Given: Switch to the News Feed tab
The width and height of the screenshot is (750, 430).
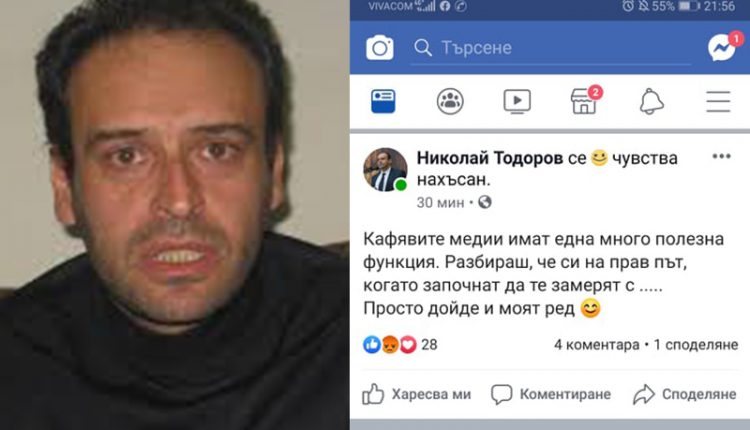Looking at the screenshot, I should [x=383, y=101].
